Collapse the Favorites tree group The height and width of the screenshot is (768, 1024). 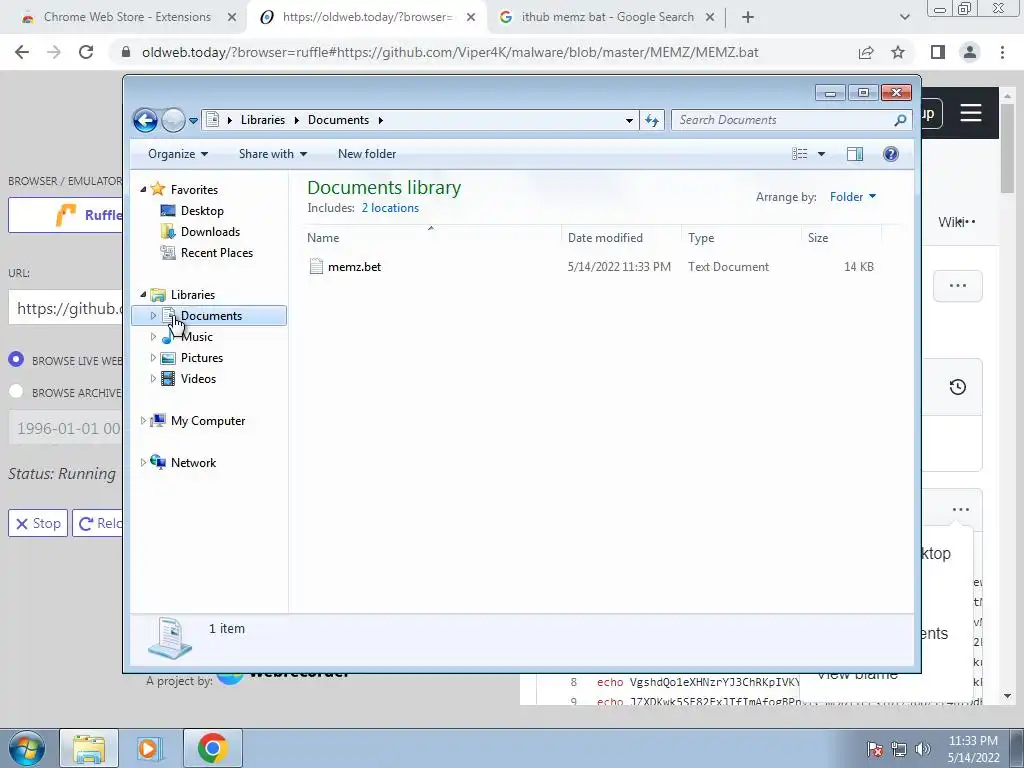click(143, 189)
